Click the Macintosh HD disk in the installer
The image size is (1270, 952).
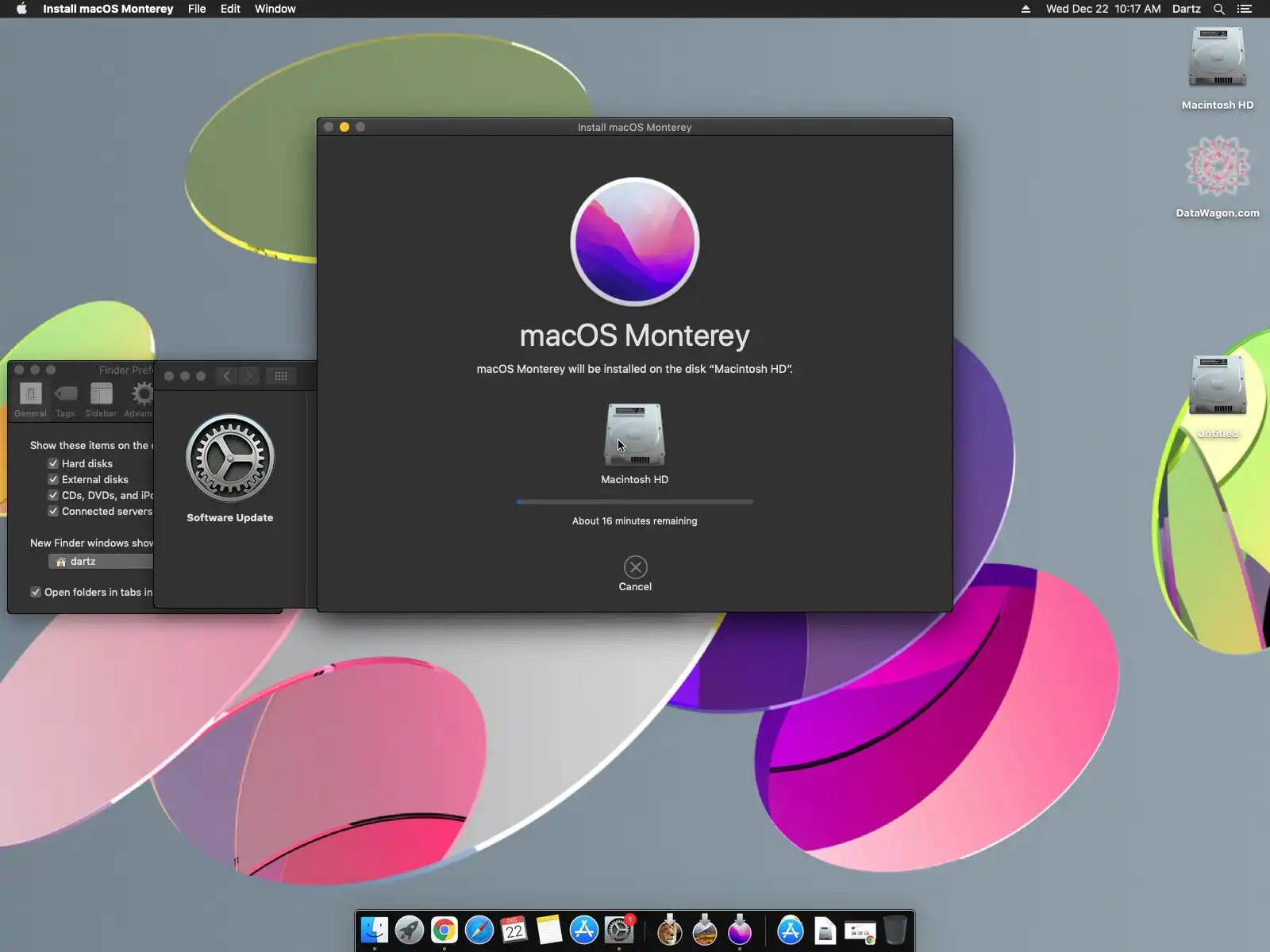point(635,435)
